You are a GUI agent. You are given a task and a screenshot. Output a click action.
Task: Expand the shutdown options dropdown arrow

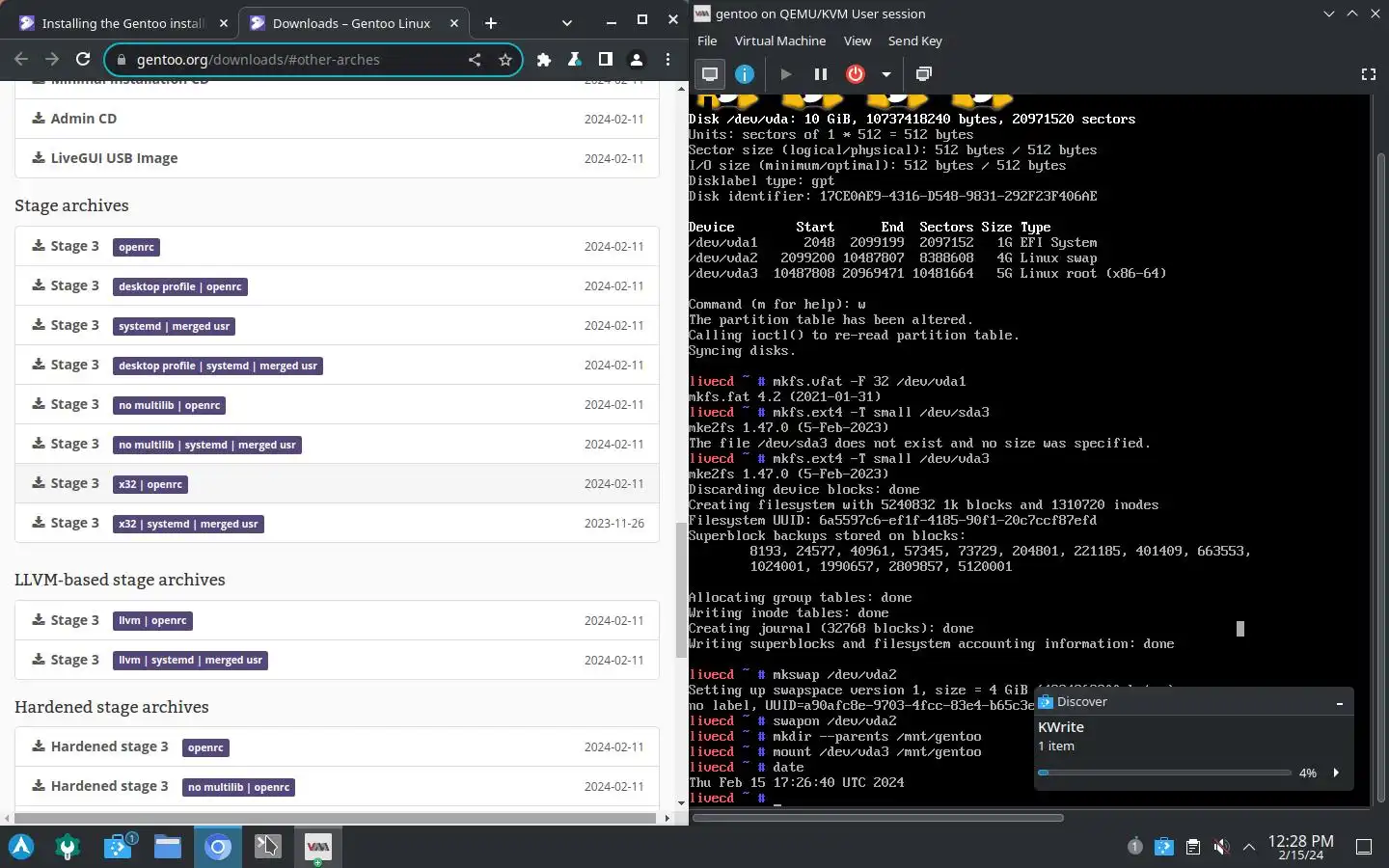pyautogui.click(x=885, y=74)
